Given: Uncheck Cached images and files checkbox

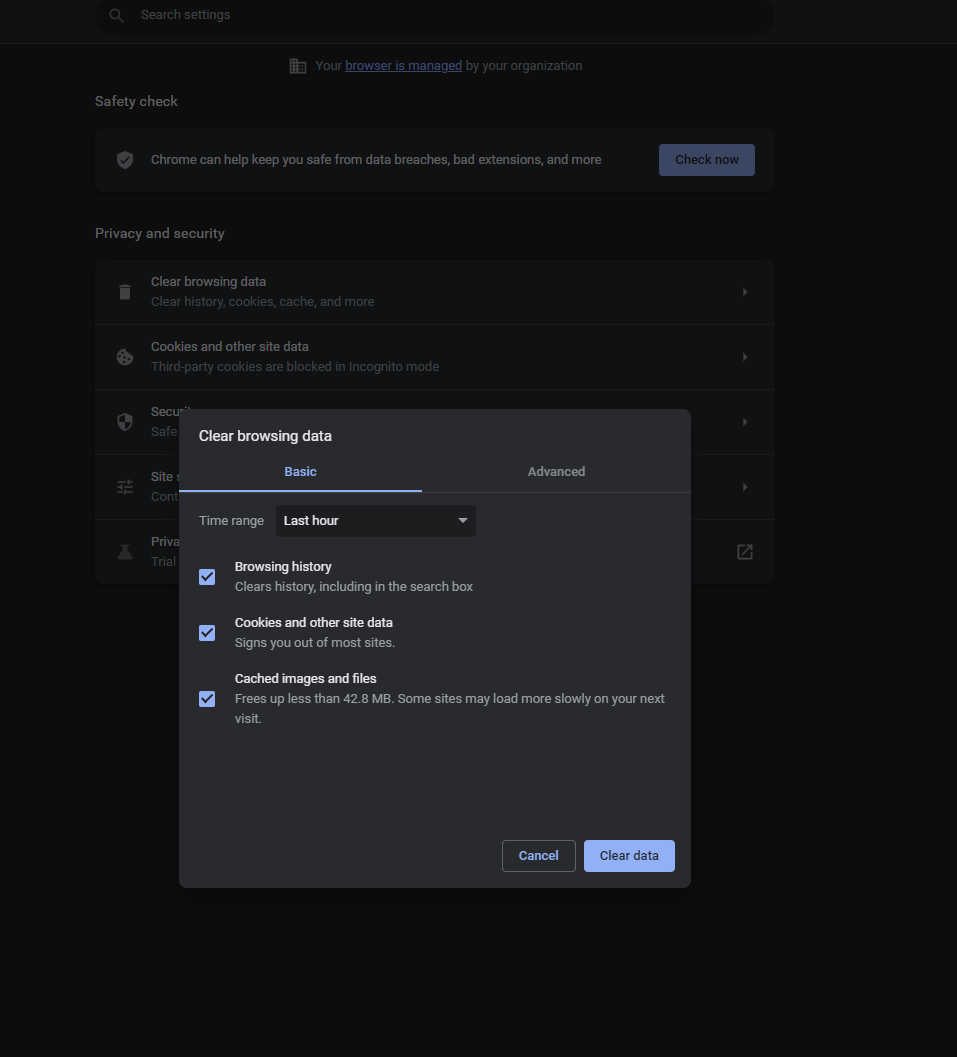Looking at the screenshot, I should pyautogui.click(x=207, y=699).
